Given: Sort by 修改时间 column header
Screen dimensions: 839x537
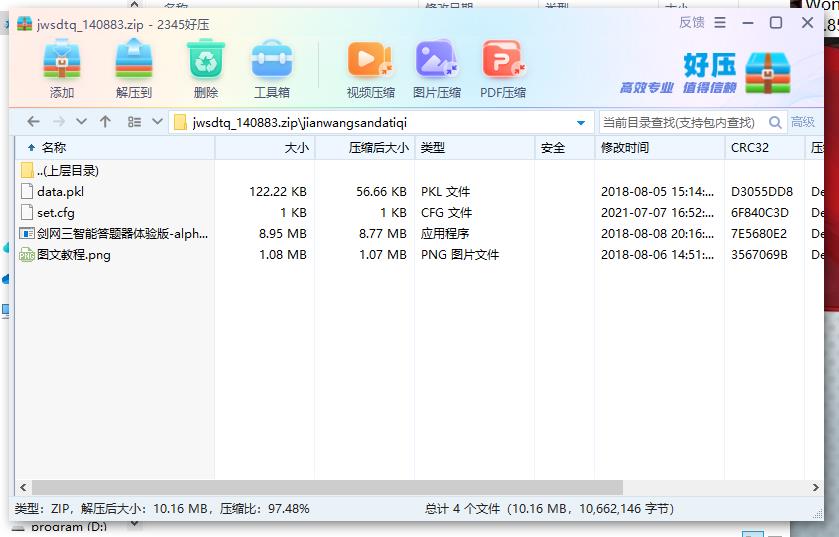Looking at the screenshot, I should tap(660, 148).
